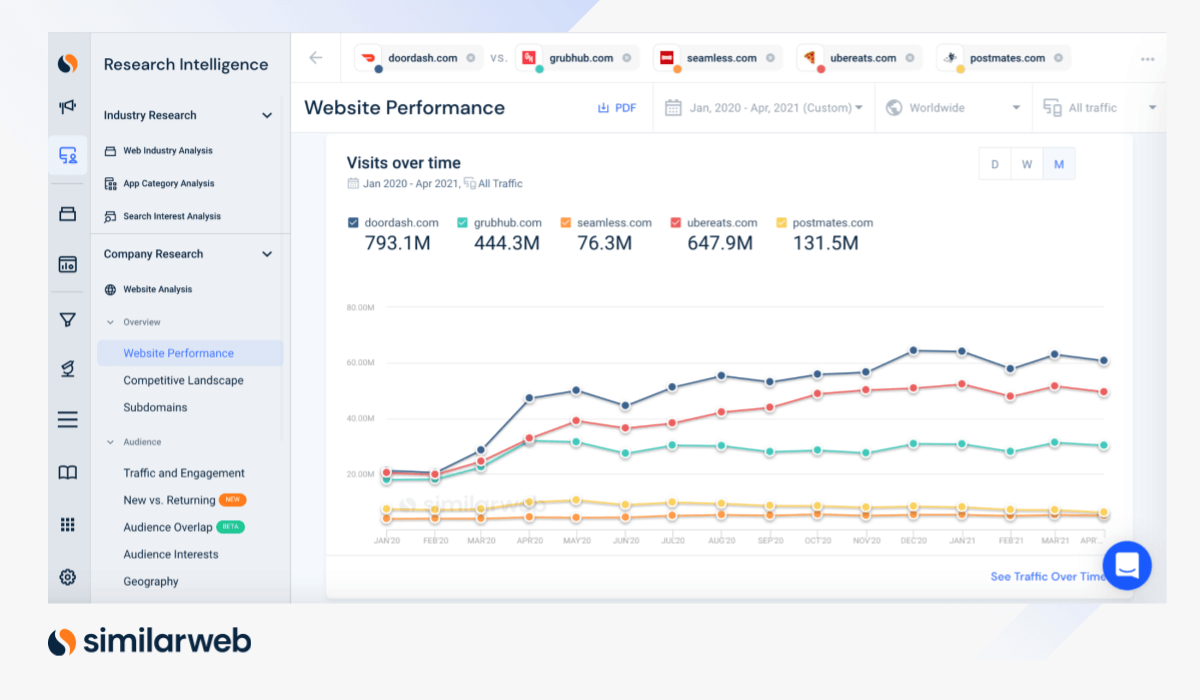
Task: Open Search Interest Analysis
Action: pyautogui.click(x=172, y=216)
